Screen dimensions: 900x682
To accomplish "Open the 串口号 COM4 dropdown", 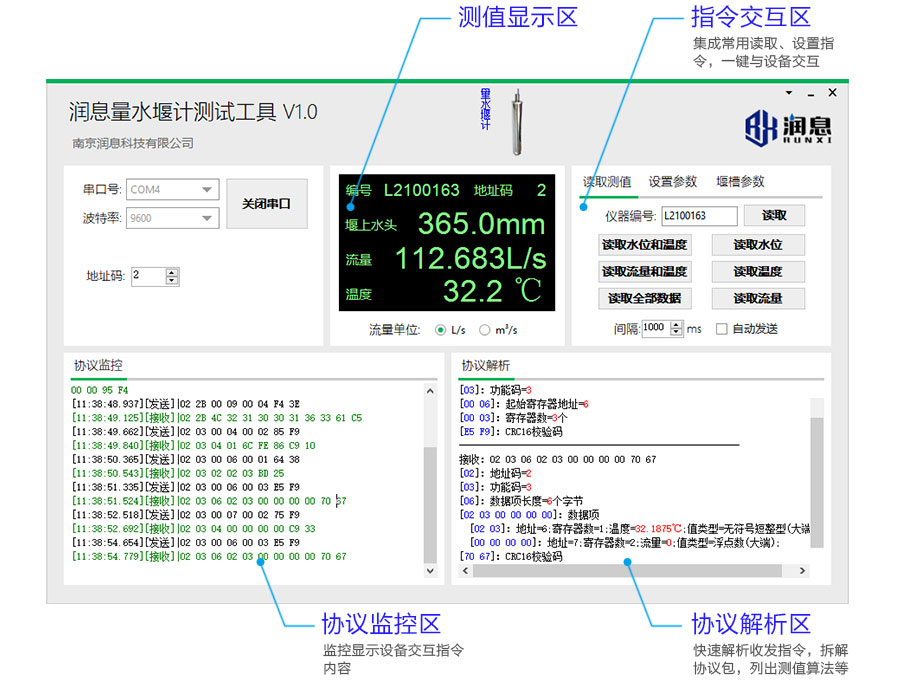I will click(172, 189).
